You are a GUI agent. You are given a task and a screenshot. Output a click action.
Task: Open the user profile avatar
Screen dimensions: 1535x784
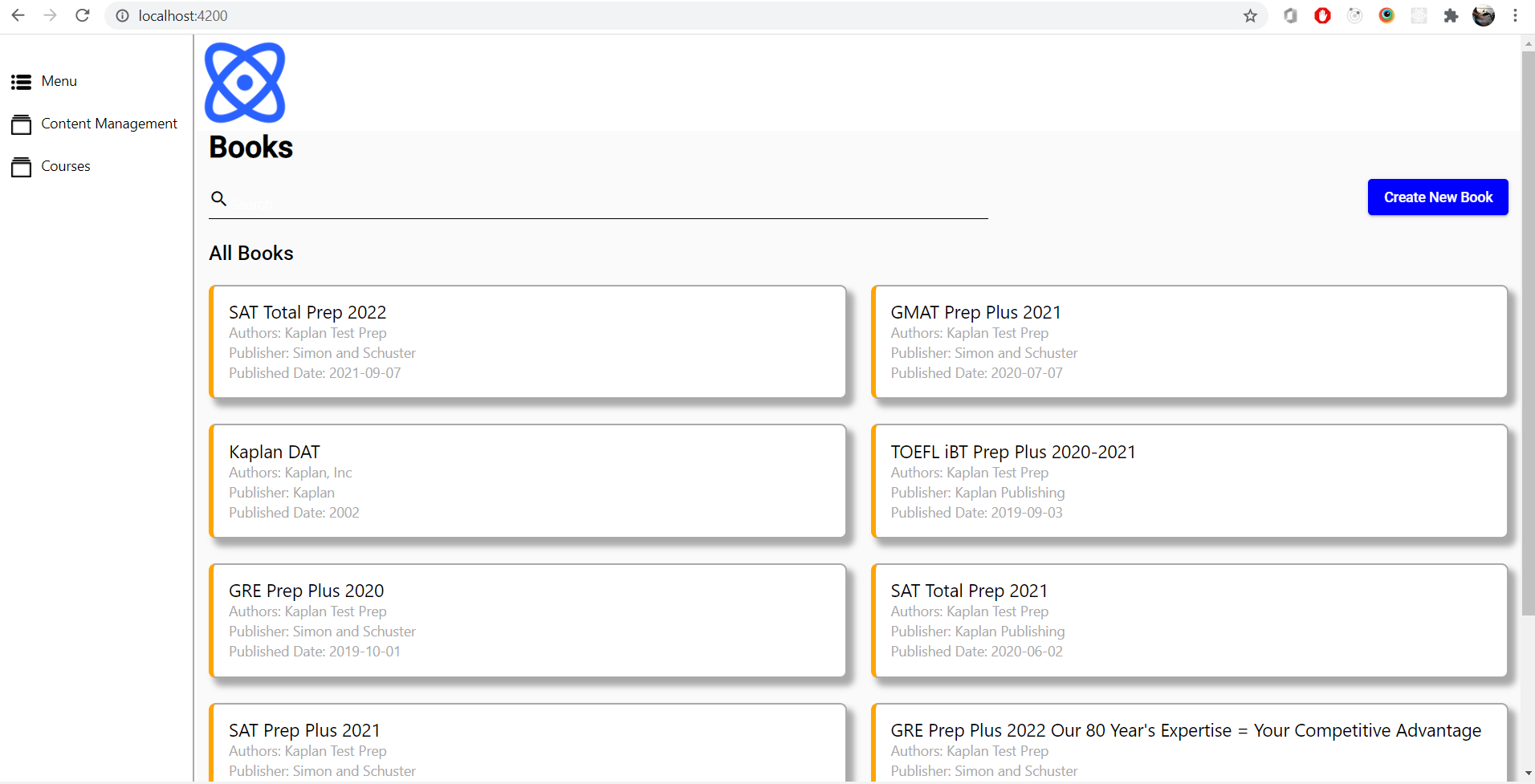tap(1484, 16)
